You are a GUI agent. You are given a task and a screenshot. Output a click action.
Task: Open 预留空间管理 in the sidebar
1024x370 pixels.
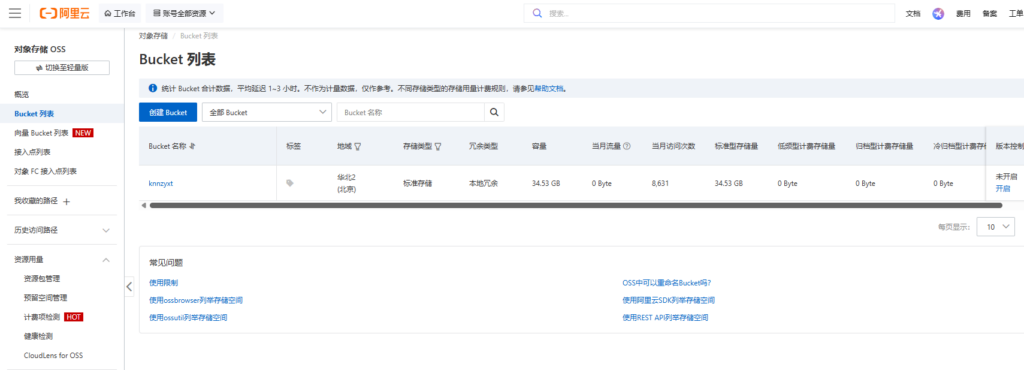click(x=45, y=298)
